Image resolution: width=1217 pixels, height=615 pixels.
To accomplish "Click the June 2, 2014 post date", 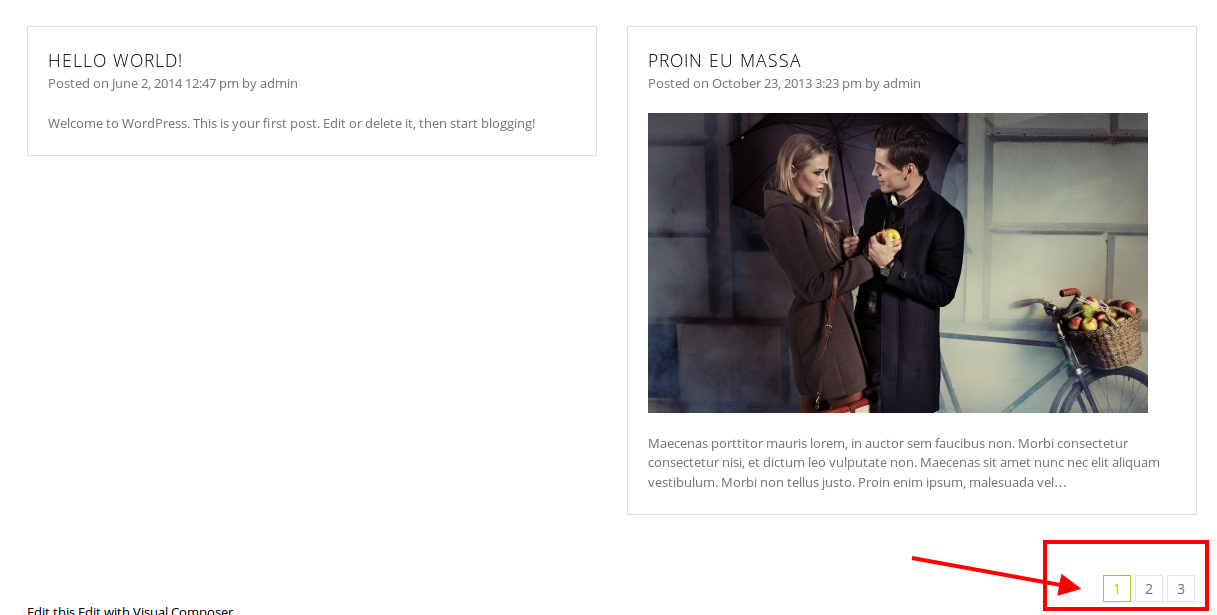I will (x=175, y=84).
